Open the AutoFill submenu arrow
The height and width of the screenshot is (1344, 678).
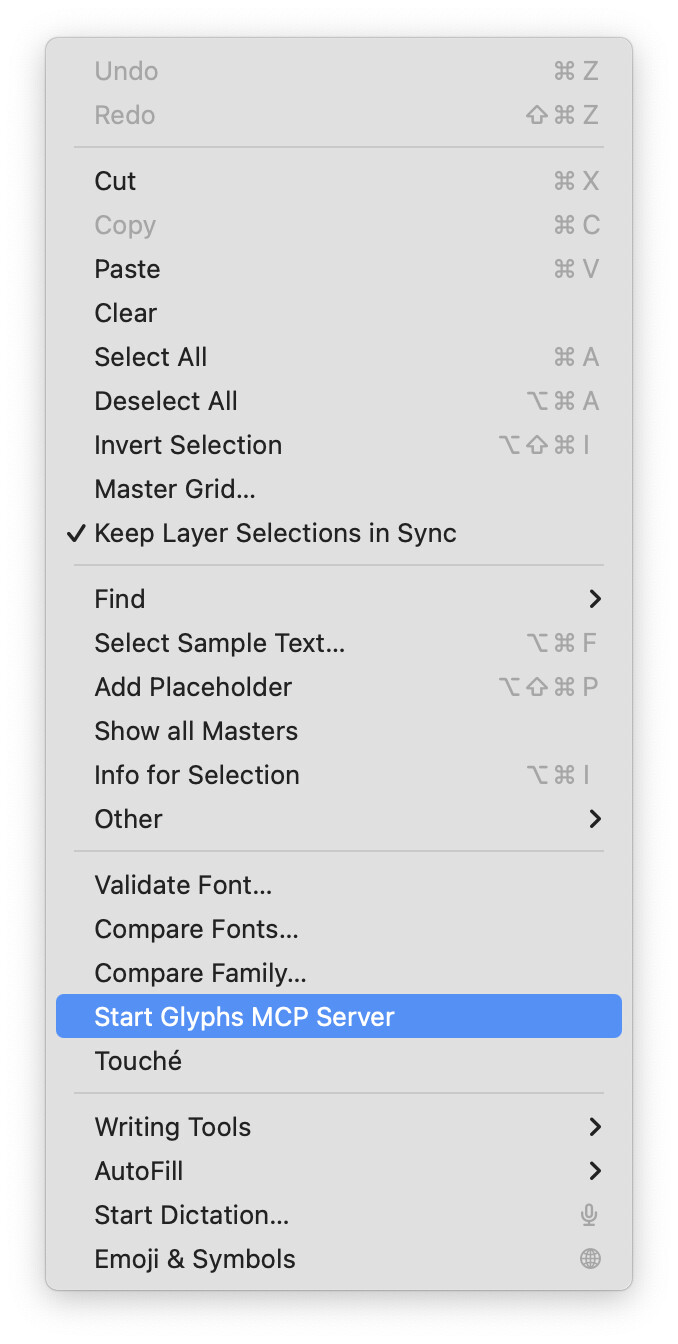tap(595, 1171)
